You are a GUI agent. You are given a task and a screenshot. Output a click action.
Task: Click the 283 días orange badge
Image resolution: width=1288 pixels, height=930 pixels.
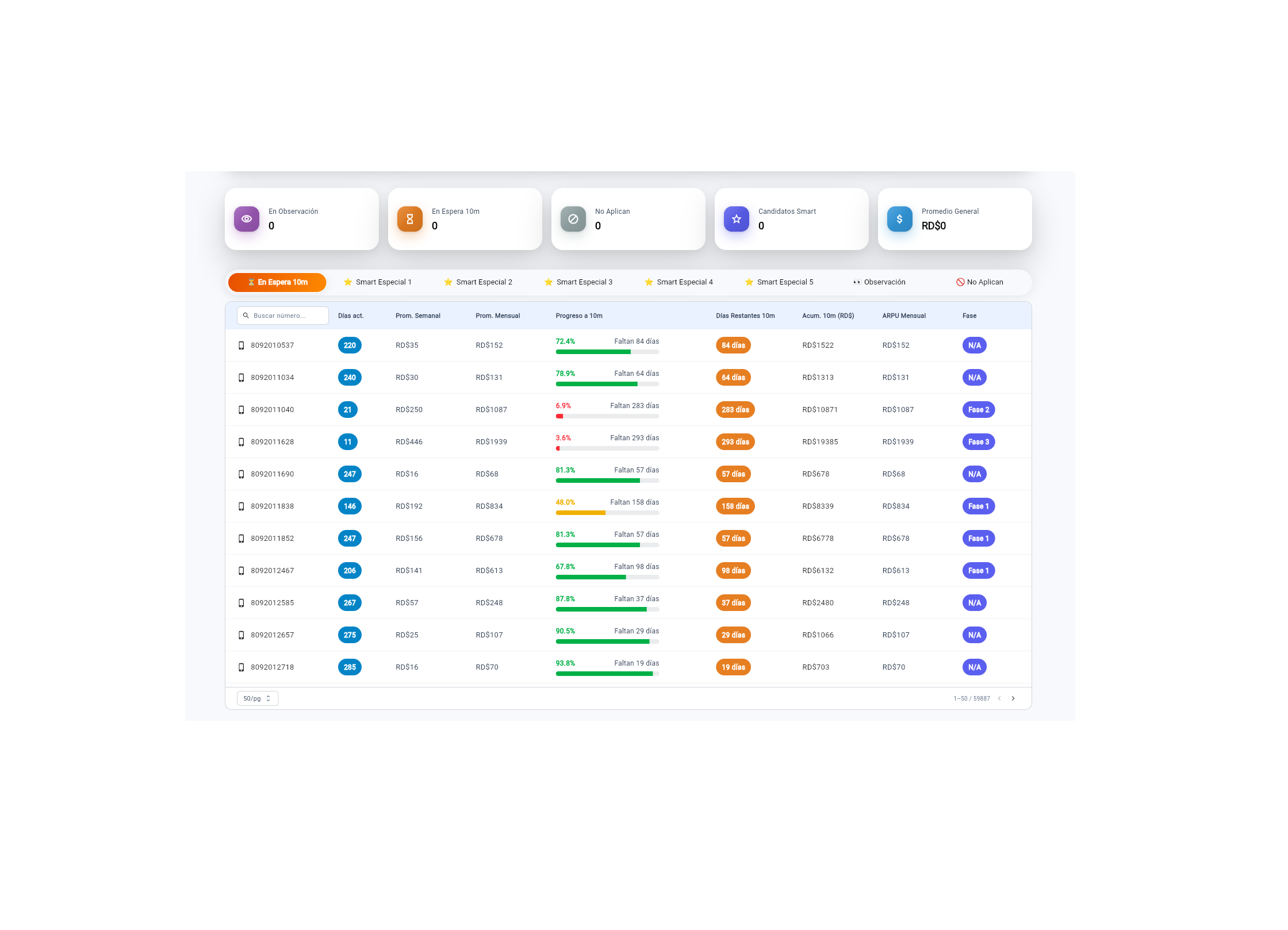pos(735,410)
